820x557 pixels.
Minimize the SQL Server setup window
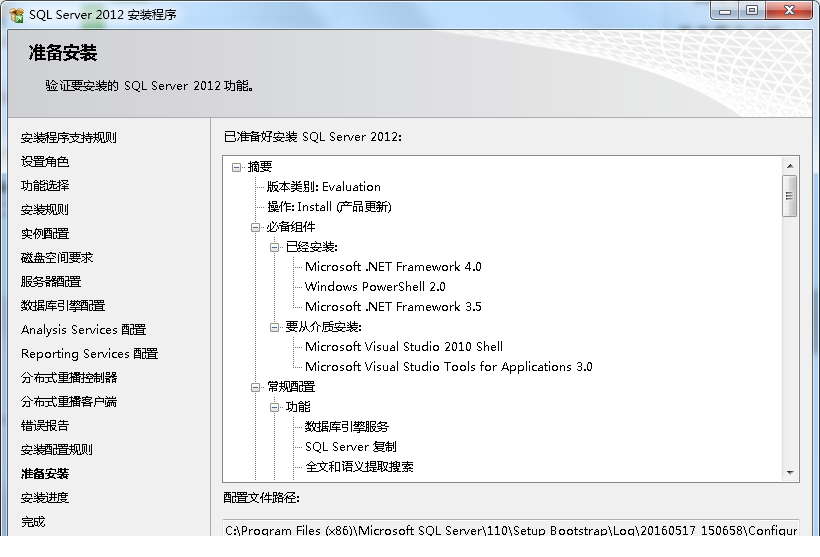tap(725, 11)
